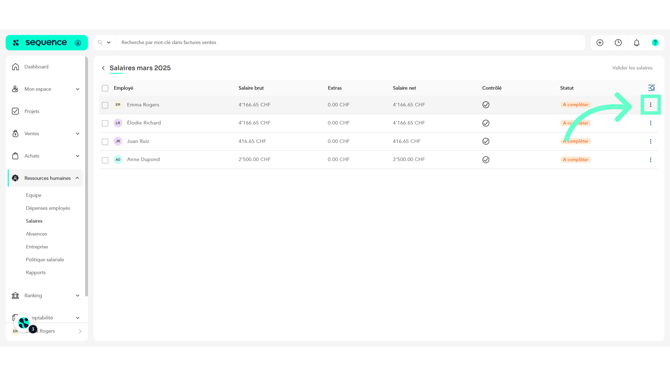The image size is (670, 376).
Task: Expand the Mon espace menu chevron
Action: pos(77,89)
